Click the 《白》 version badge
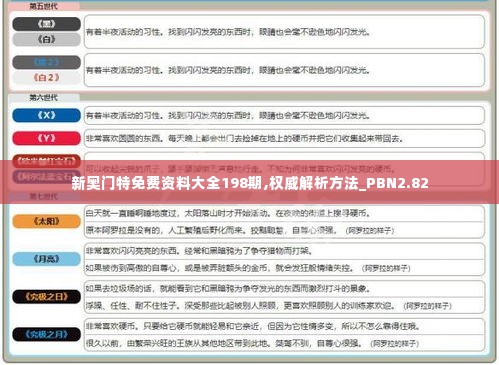This screenshot has width=499, height=365. [46, 39]
